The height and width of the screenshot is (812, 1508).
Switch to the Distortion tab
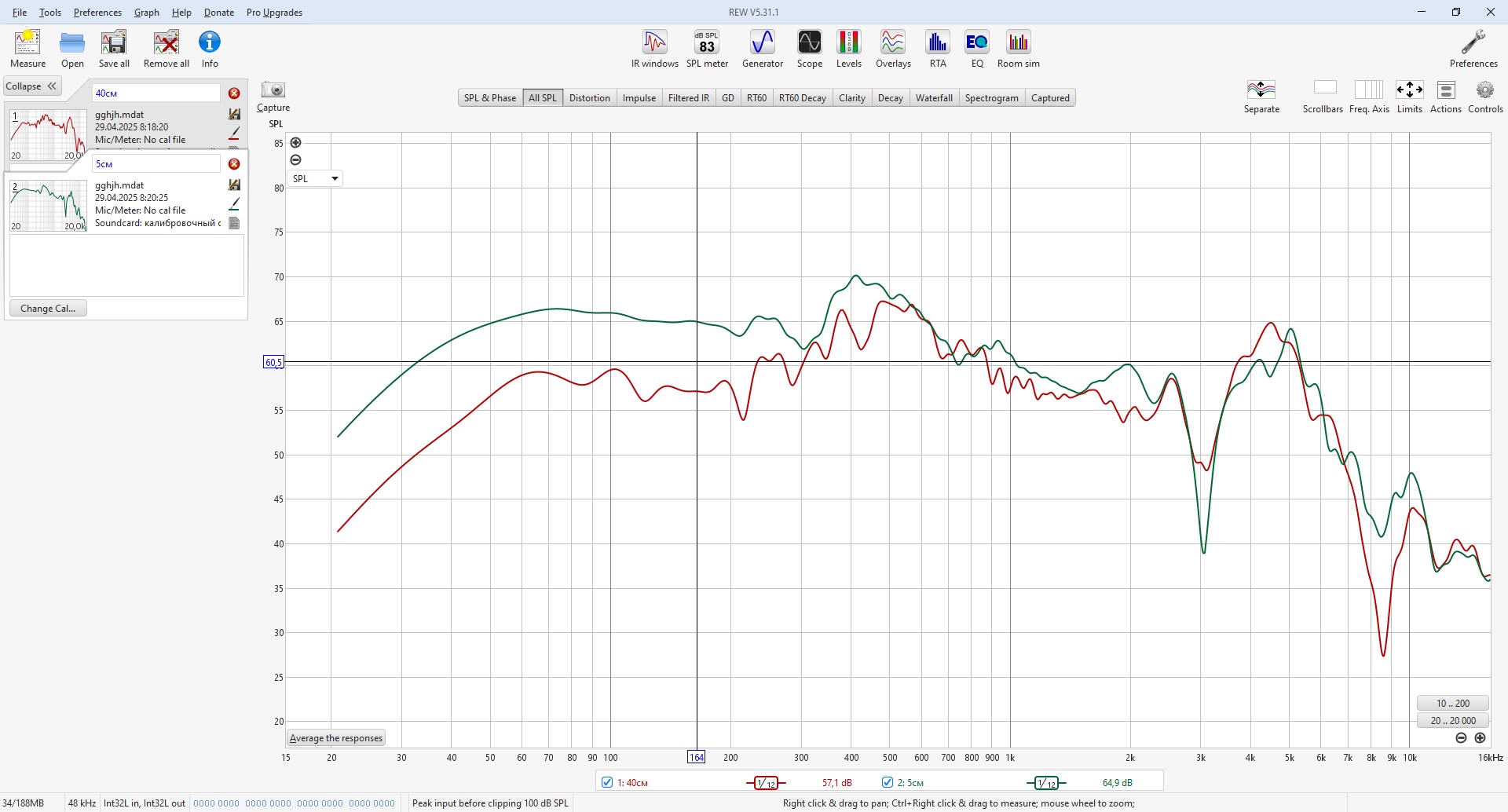click(590, 98)
